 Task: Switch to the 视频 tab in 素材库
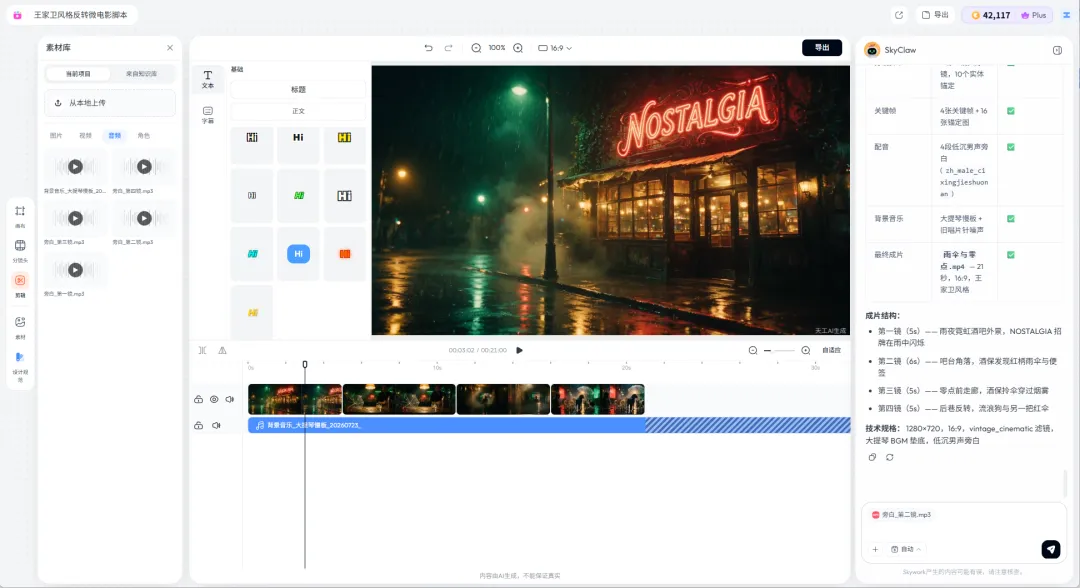click(85, 136)
